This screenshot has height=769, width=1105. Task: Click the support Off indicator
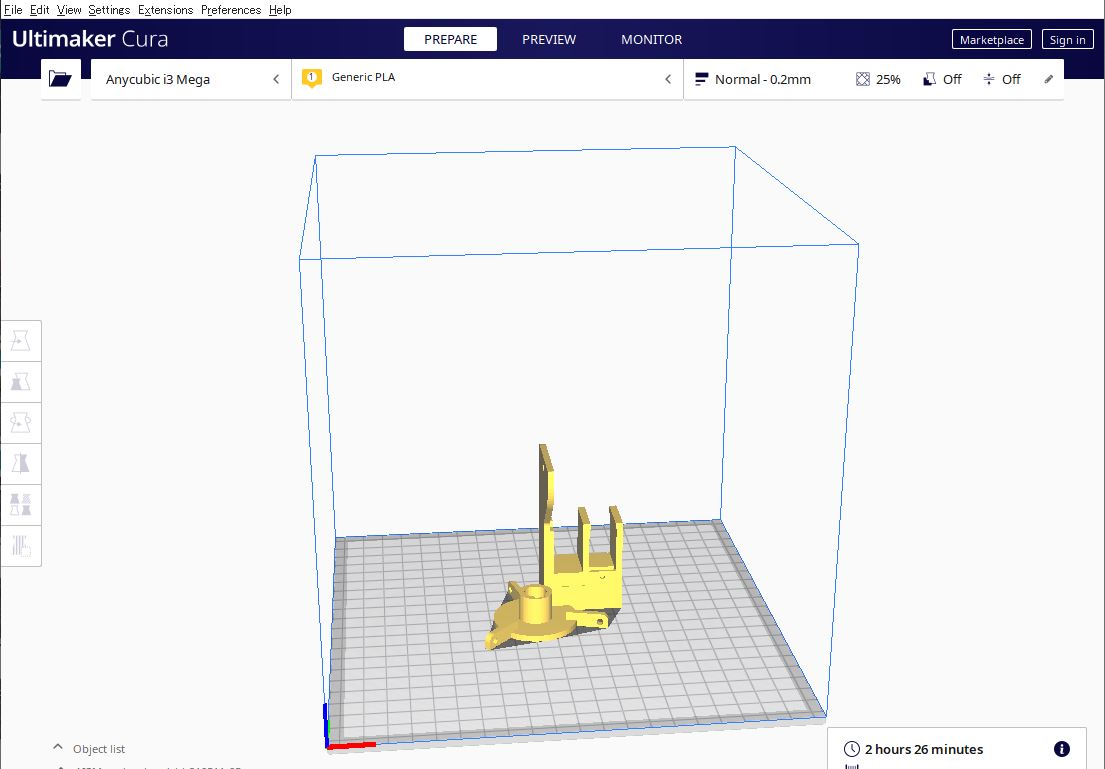coord(941,79)
